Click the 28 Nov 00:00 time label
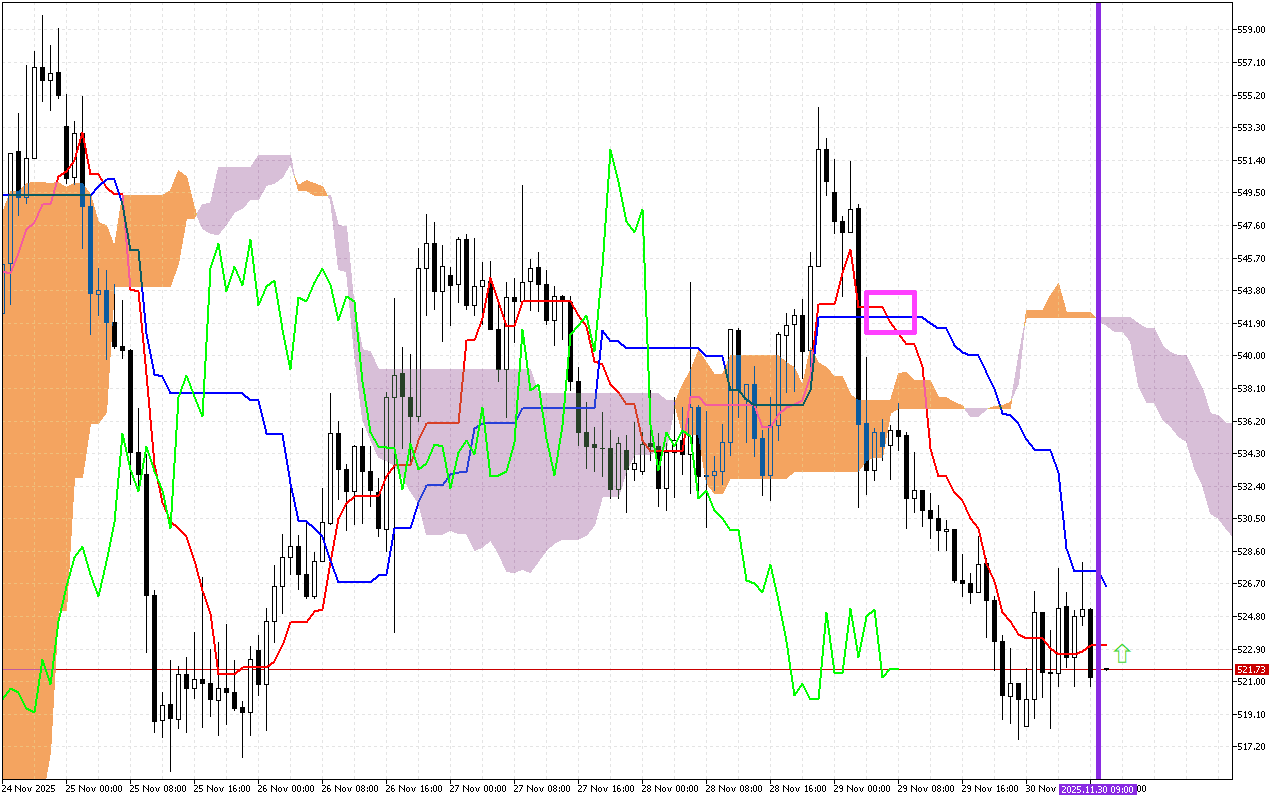The height and width of the screenshot is (800, 1280). pos(672,789)
